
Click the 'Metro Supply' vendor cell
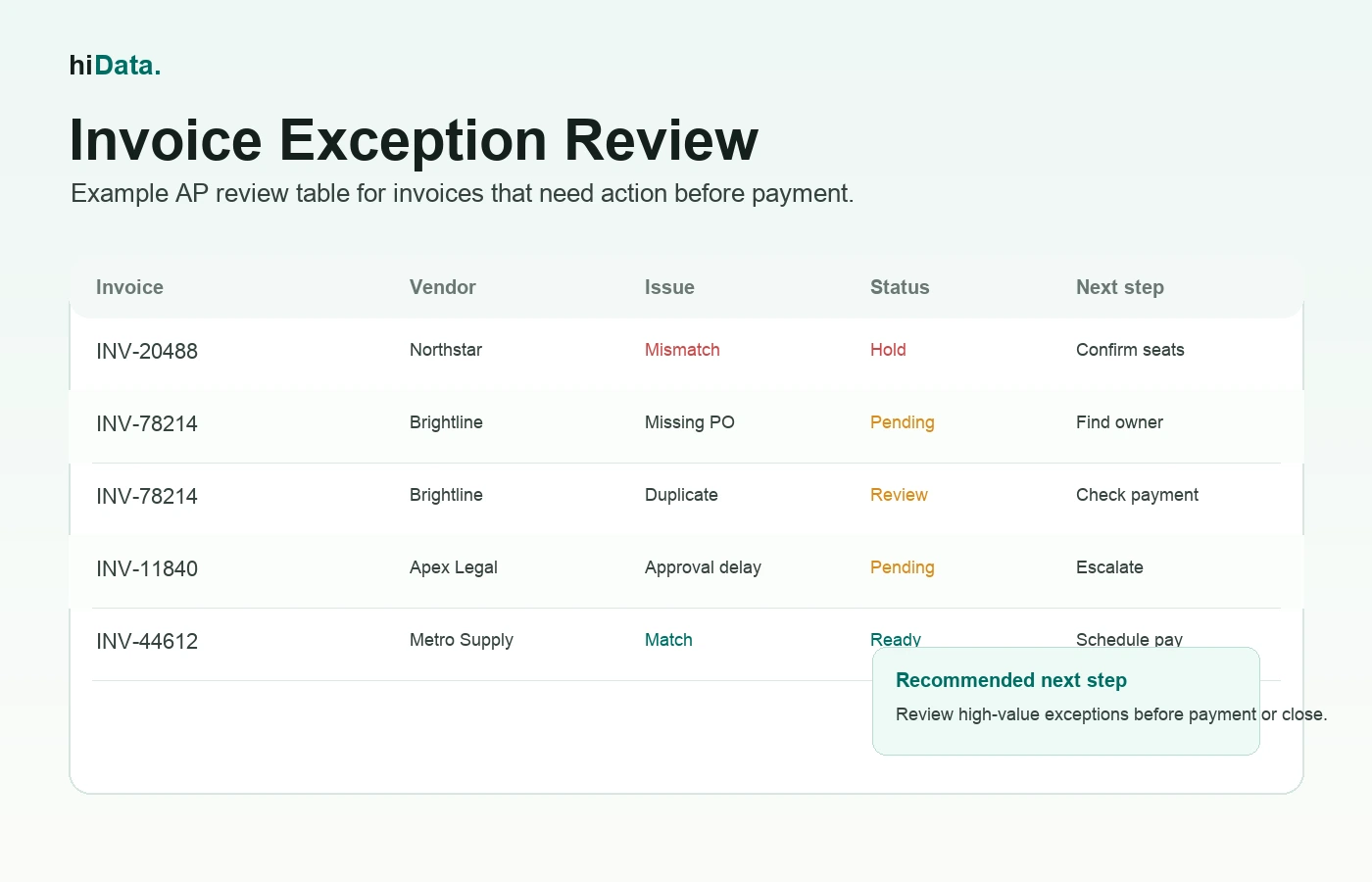(462, 640)
